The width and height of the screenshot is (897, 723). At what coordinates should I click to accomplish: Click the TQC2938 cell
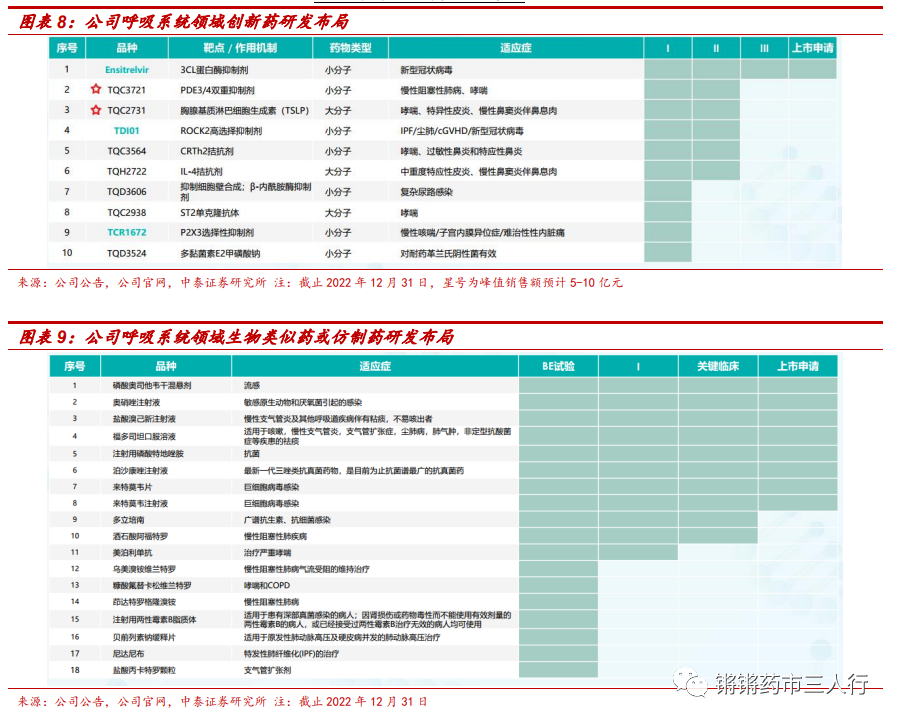pos(126,212)
